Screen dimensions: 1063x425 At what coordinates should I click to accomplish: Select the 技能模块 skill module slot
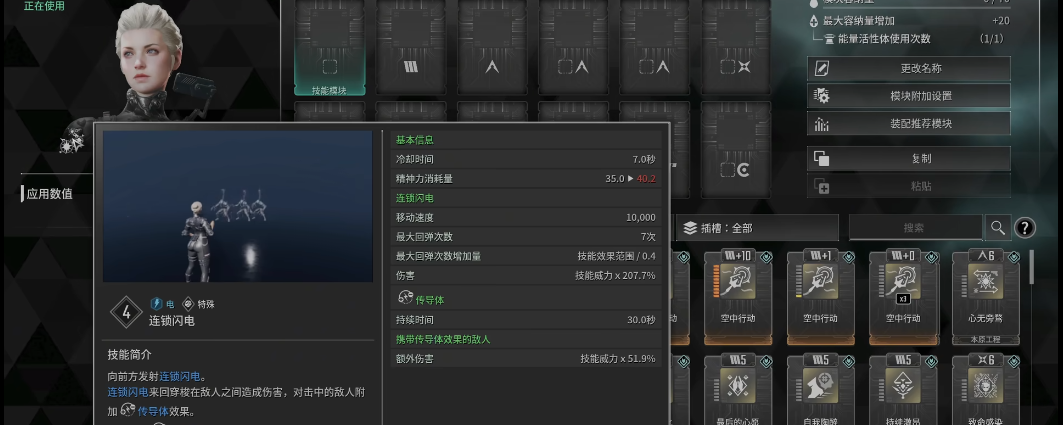329,47
